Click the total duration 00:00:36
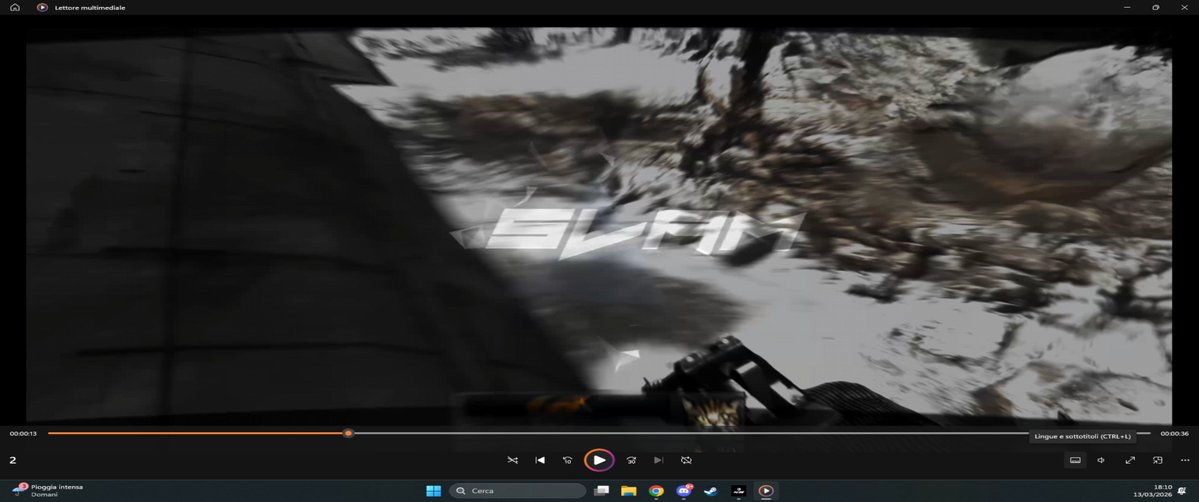 click(1175, 434)
